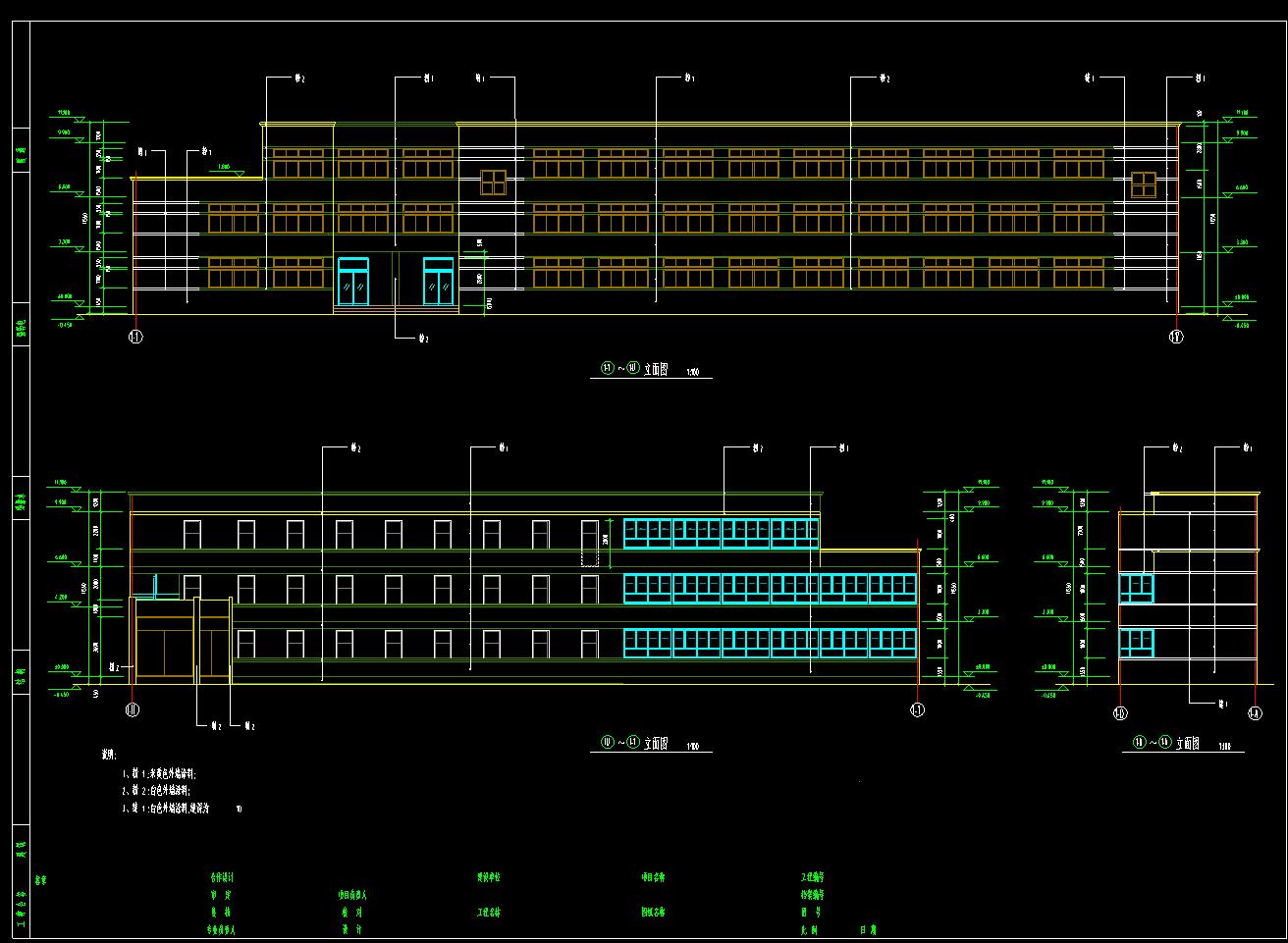
Task: Click the 1:100 scale beside side elevation title
Action: (x=1224, y=747)
